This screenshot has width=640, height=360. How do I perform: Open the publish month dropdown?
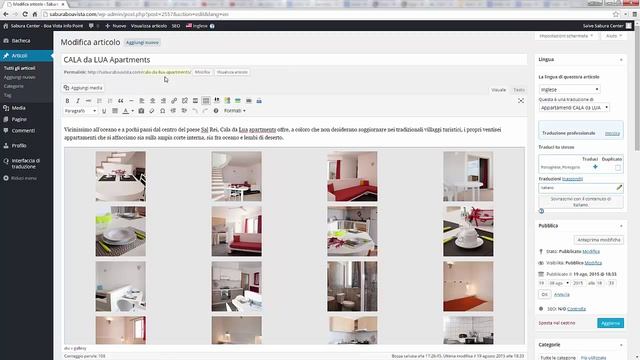pyautogui.click(x=559, y=283)
